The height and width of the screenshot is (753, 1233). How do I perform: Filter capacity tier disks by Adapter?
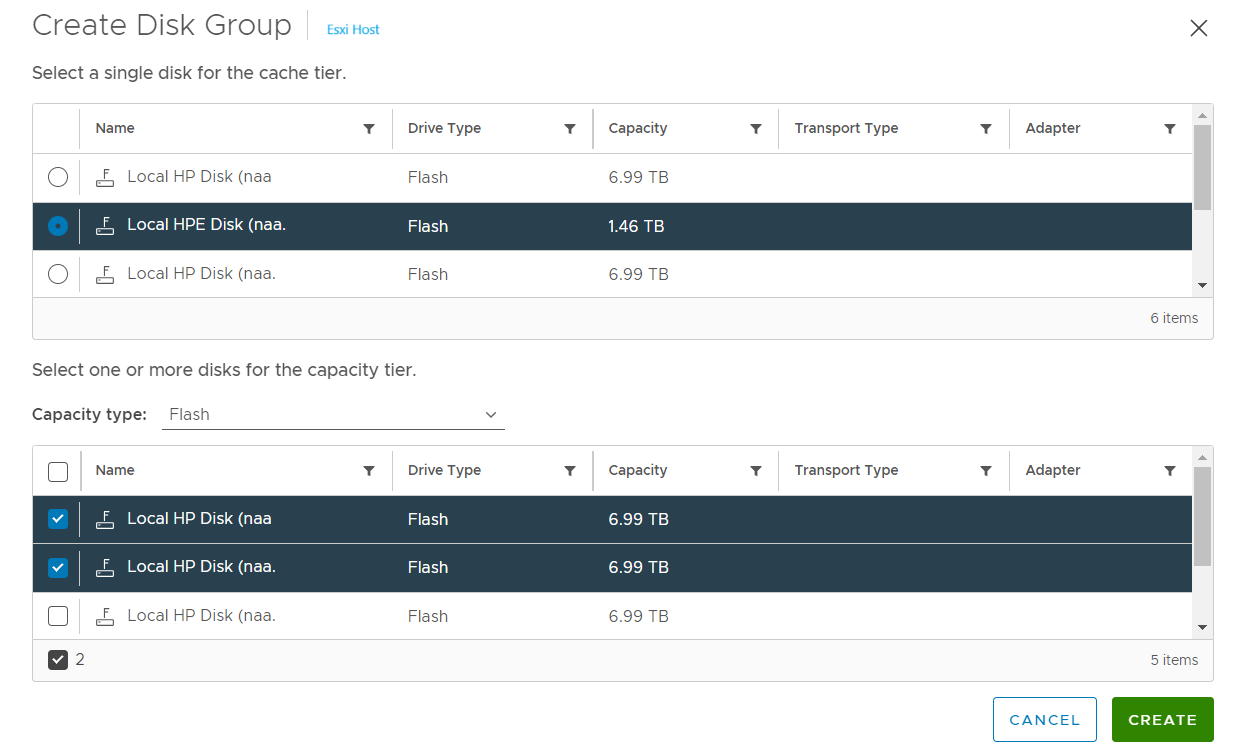click(1170, 471)
